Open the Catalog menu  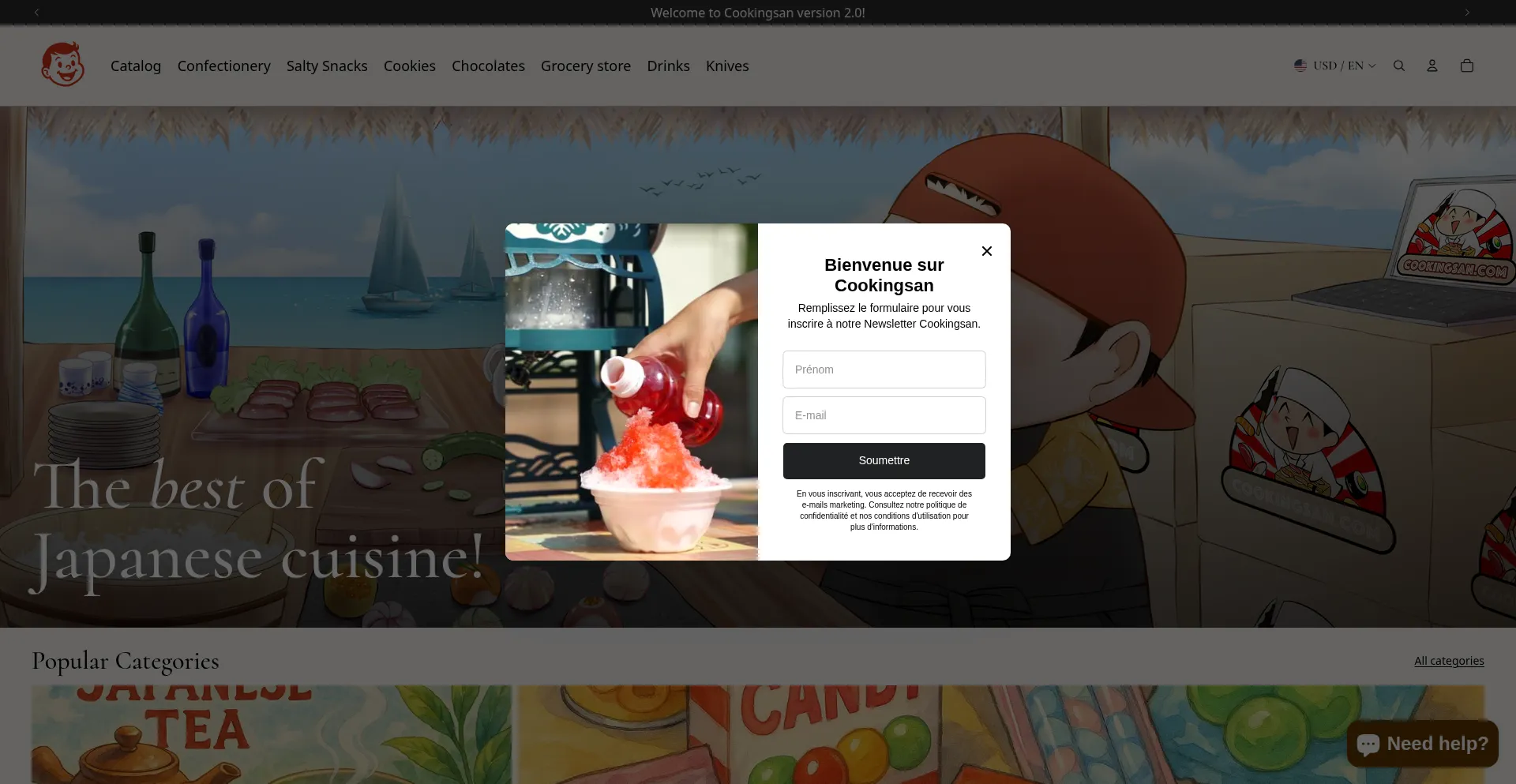pos(136,66)
